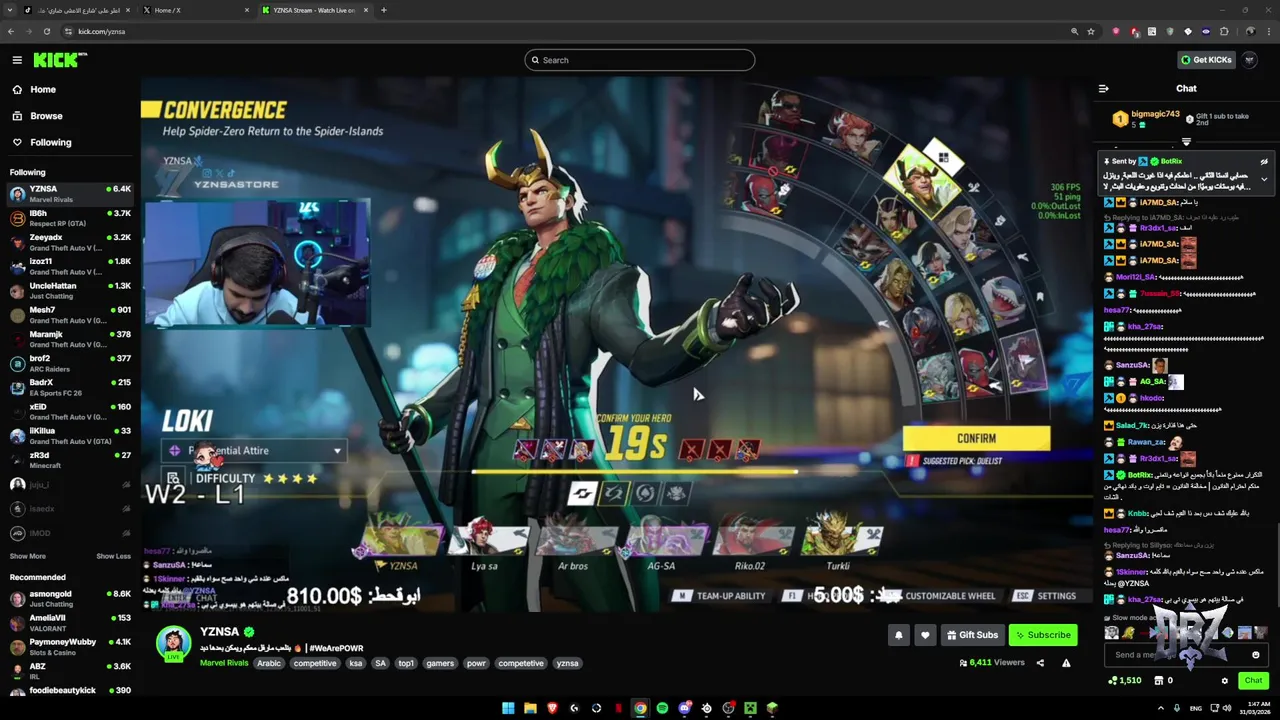Expand the pinned message chevron in chat
The width and height of the screenshot is (1280, 720).
(x=1264, y=179)
